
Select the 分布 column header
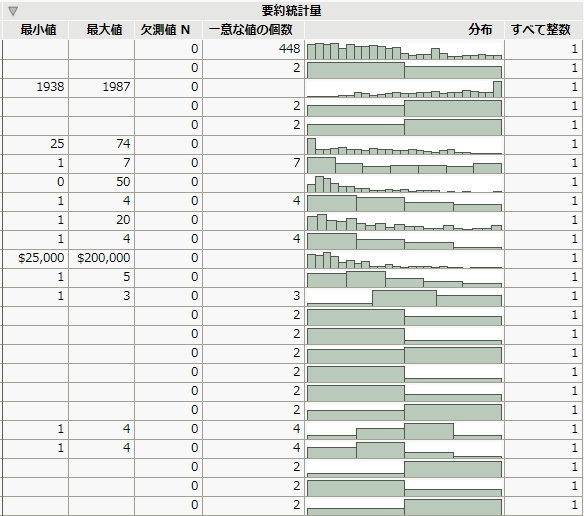(480, 30)
